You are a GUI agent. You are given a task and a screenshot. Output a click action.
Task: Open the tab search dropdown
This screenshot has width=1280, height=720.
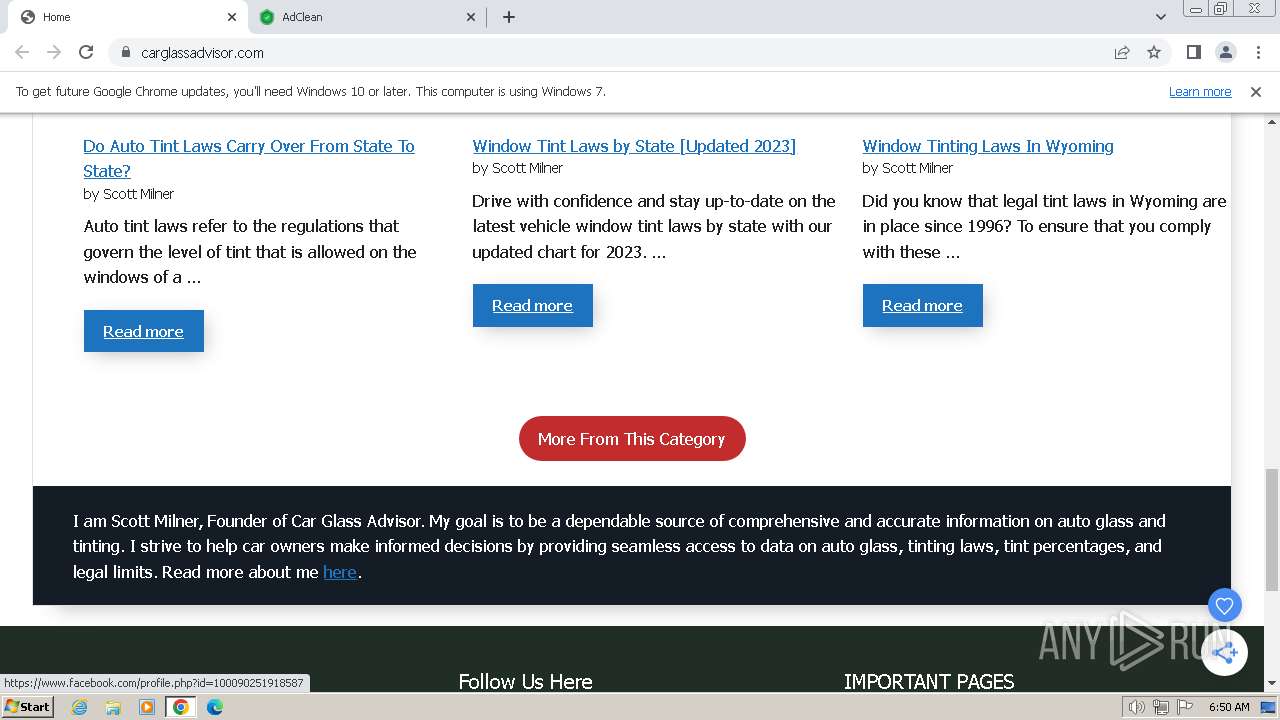[1160, 17]
